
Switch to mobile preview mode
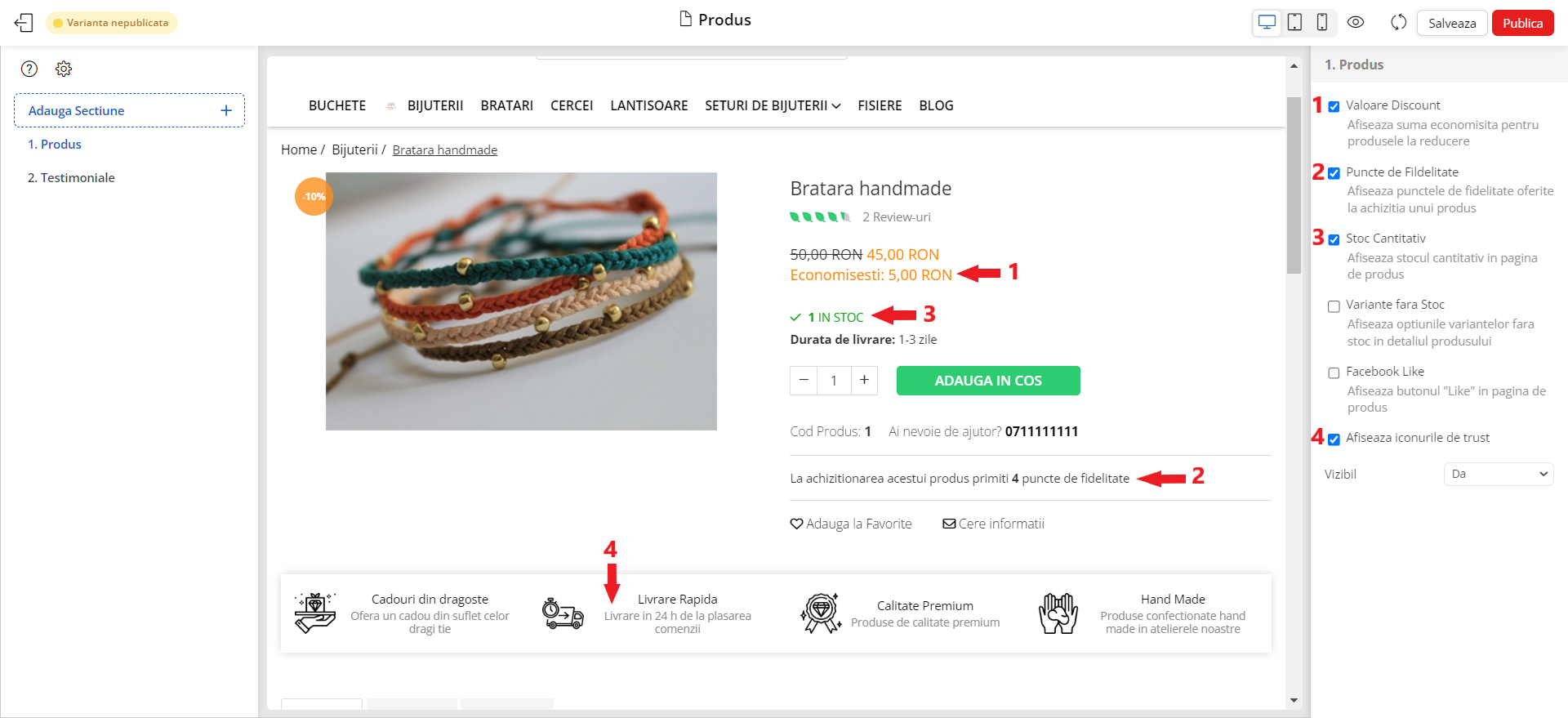point(1321,23)
